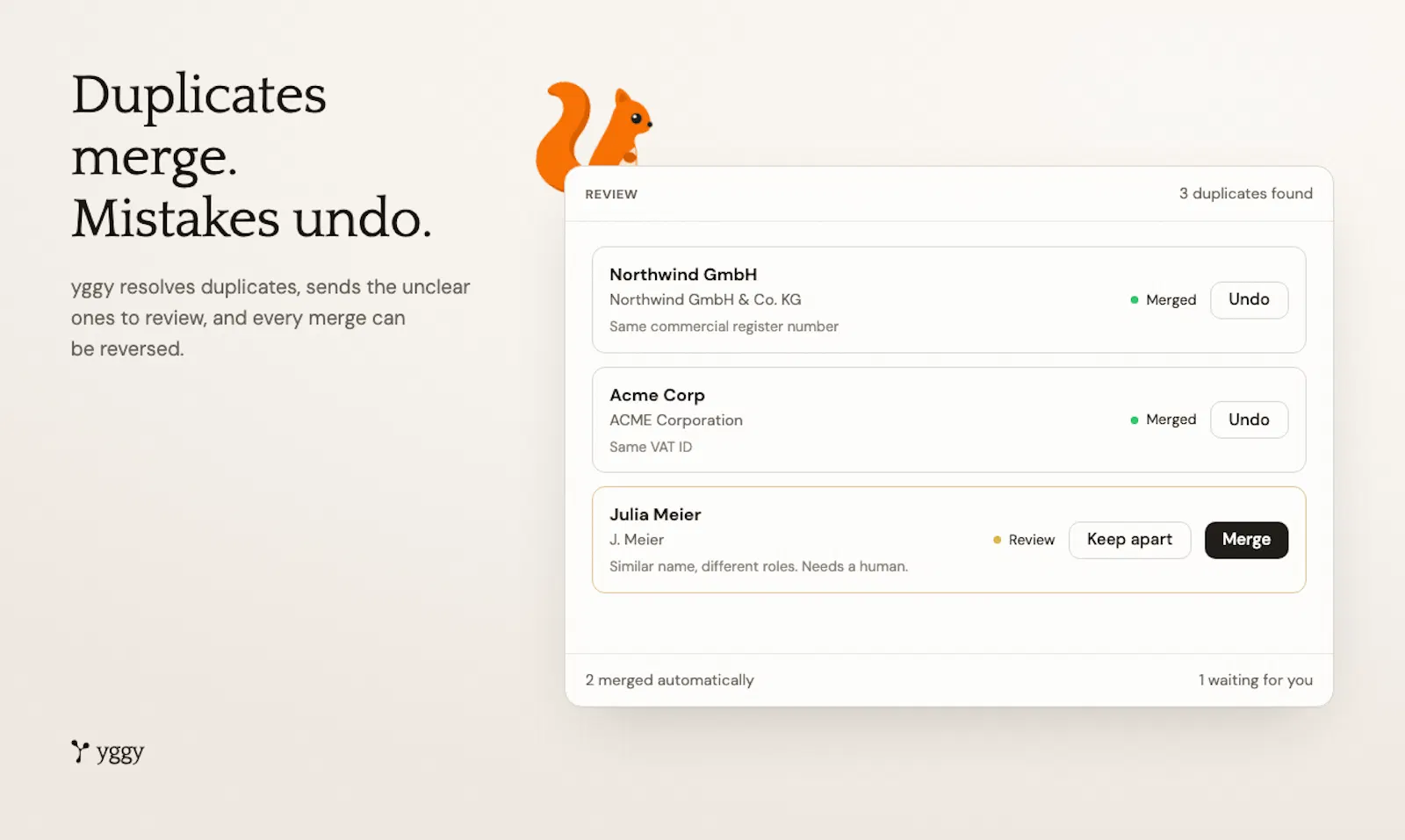Viewport: 1405px width, 840px height.
Task: Click the REVIEW panel header label
Action: (x=611, y=194)
